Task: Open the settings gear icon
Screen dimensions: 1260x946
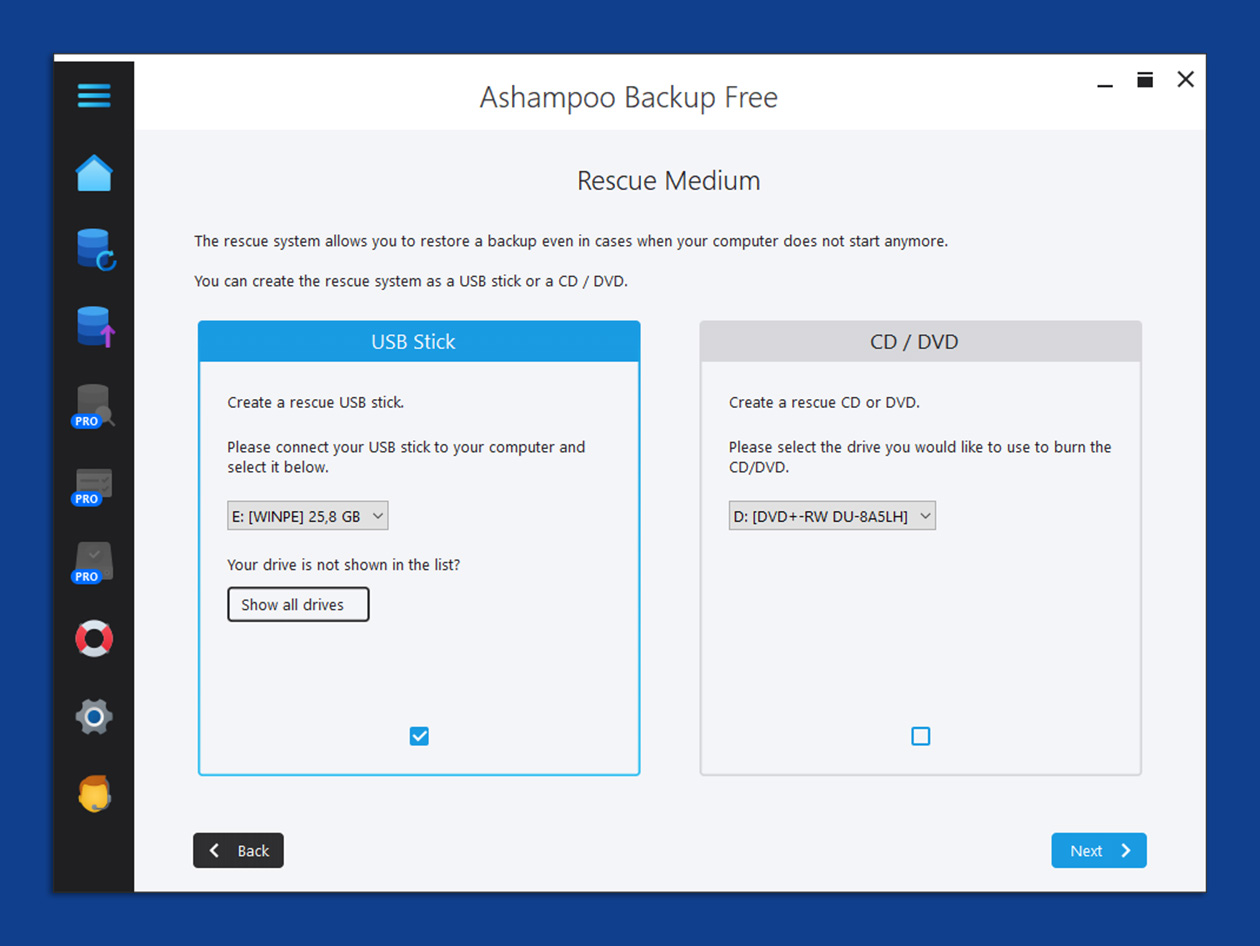Action: coord(94,716)
